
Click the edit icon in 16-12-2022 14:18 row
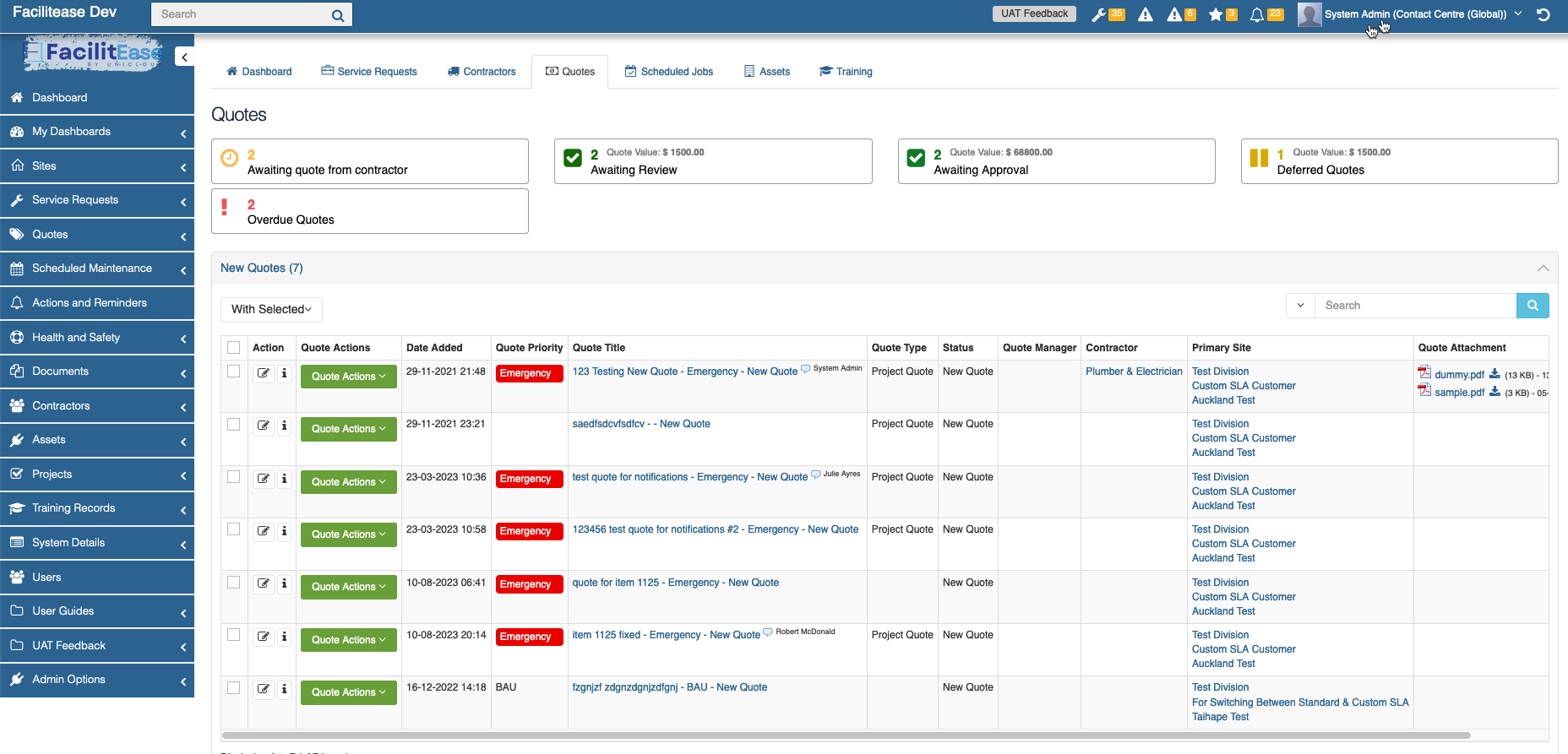[264, 689]
